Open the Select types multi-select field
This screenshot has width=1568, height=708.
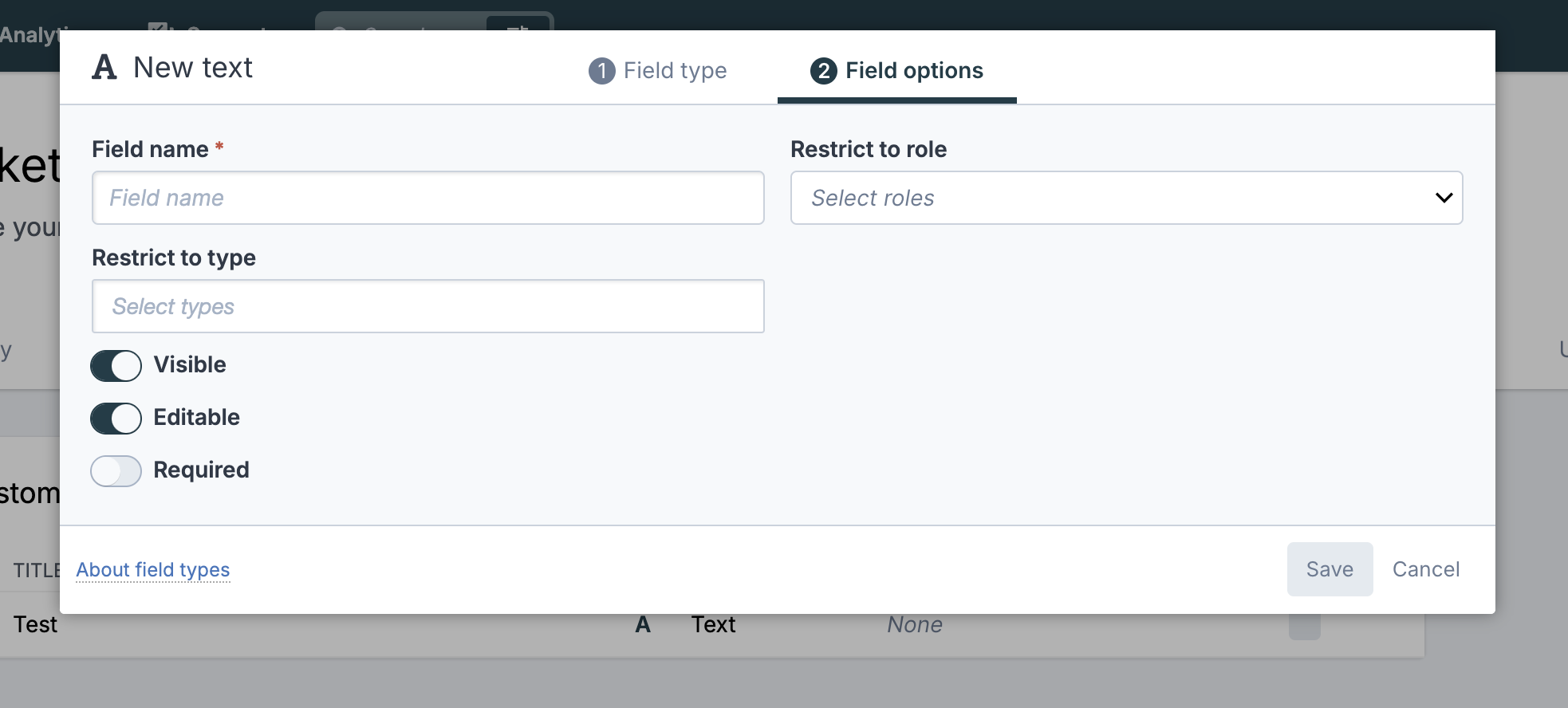click(428, 306)
